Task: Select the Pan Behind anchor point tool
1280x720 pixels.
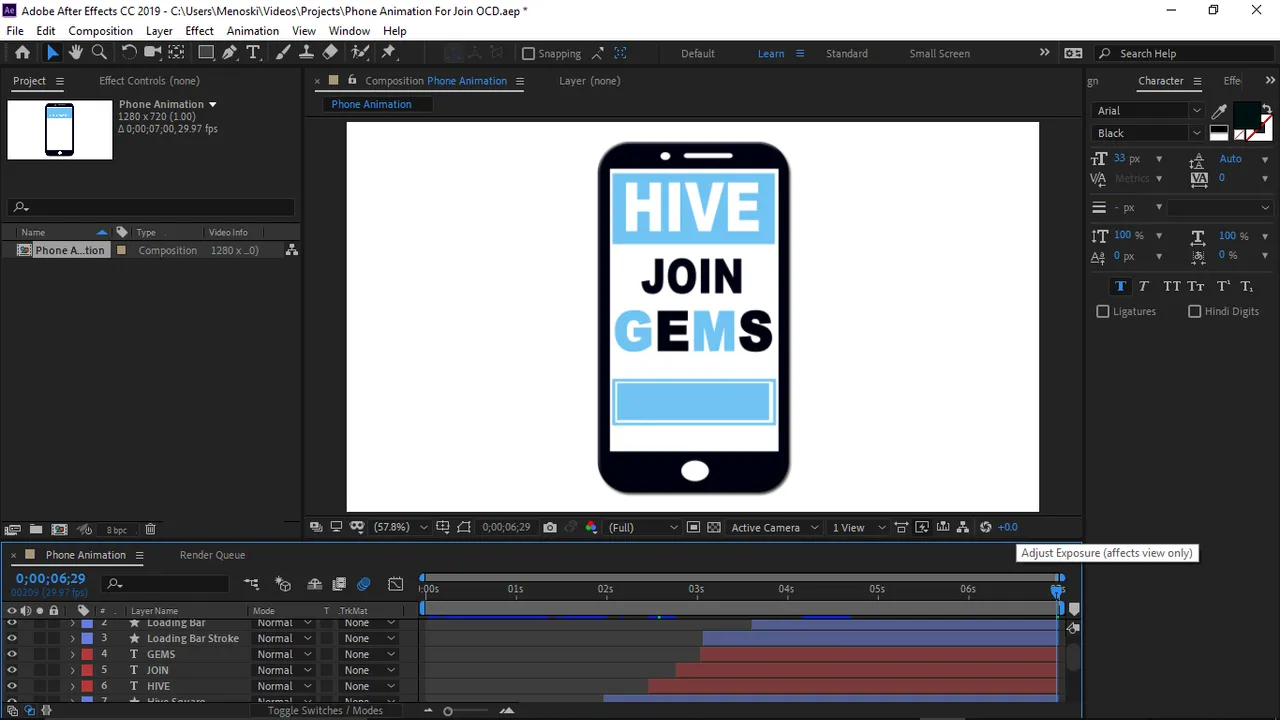Action: (x=176, y=53)
